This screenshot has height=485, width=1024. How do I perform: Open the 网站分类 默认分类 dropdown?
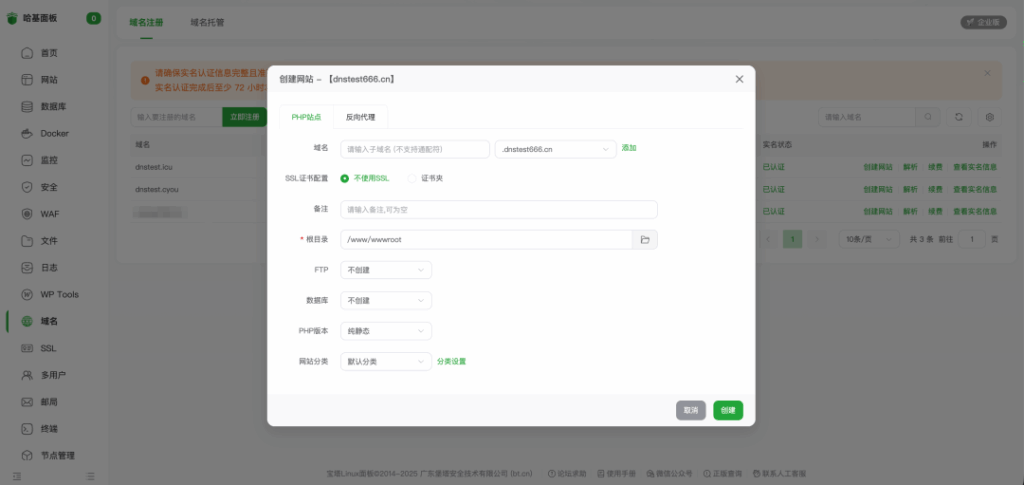(386, 361)
